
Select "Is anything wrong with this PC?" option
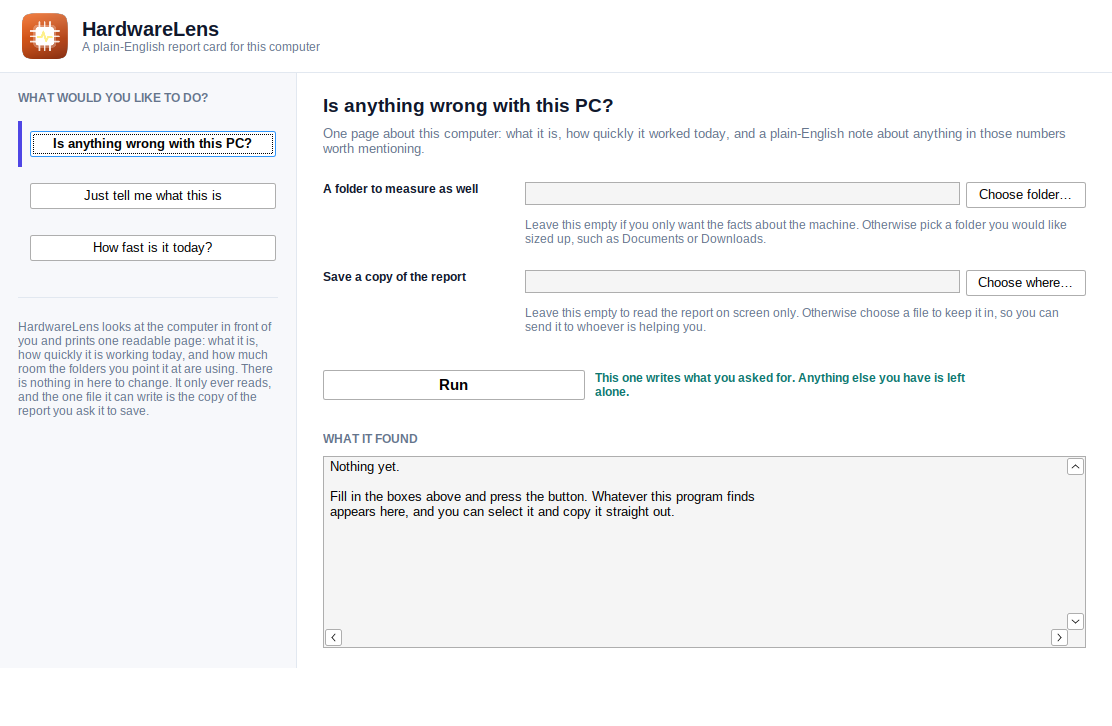[152, 144]
